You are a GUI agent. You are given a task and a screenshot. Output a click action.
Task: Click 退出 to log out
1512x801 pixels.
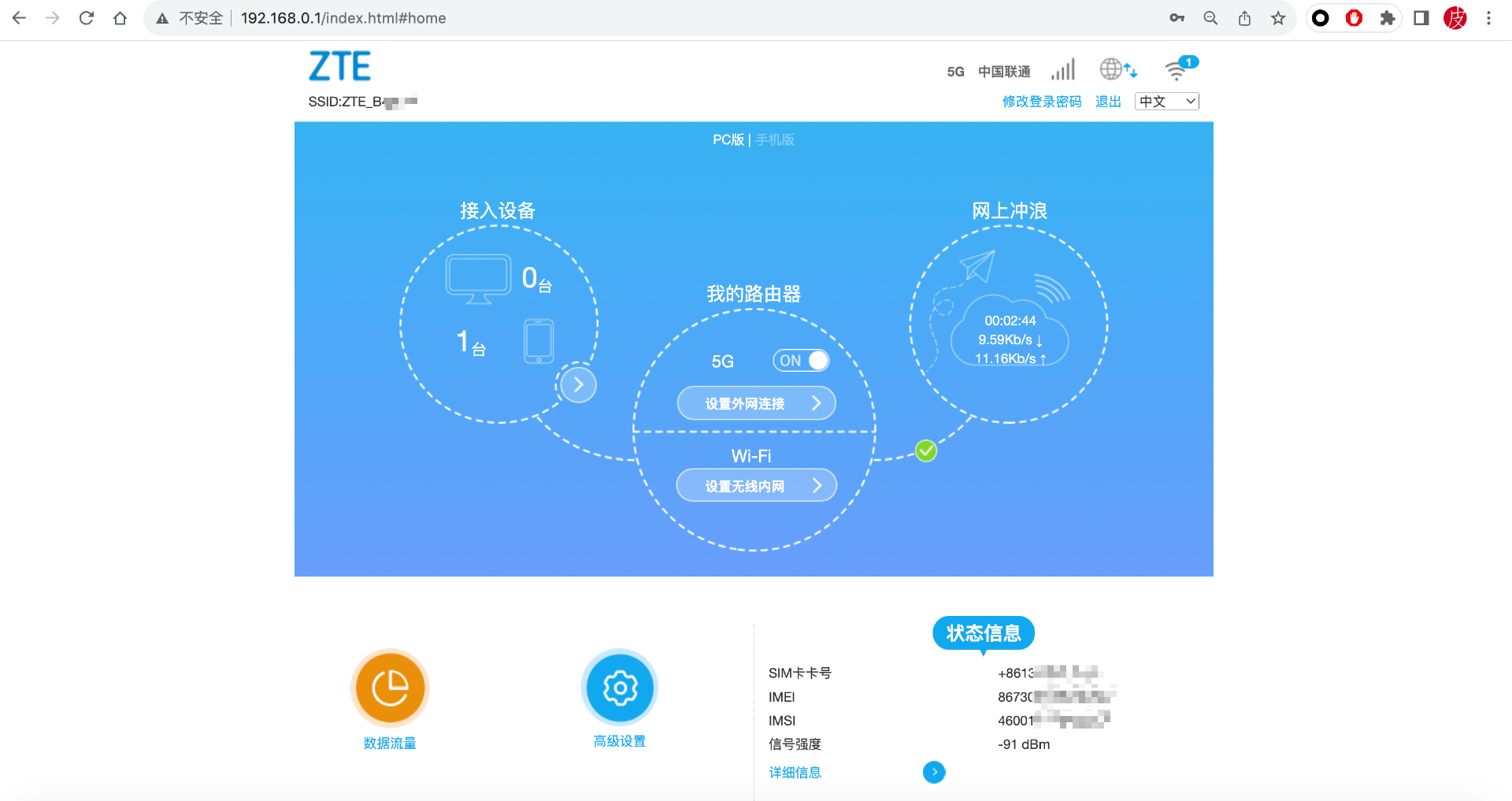tap(1107, 101)
